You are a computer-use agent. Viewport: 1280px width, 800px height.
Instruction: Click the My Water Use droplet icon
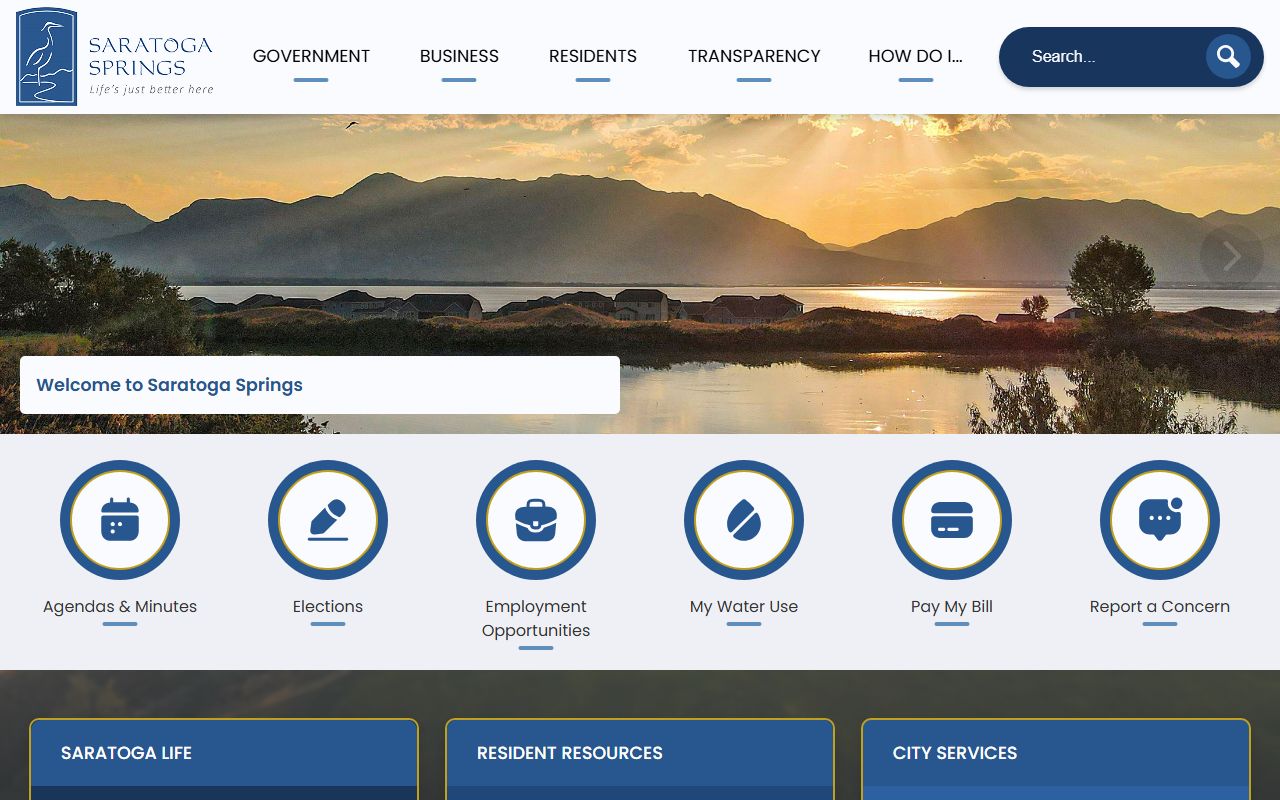[x=744, y=520]
